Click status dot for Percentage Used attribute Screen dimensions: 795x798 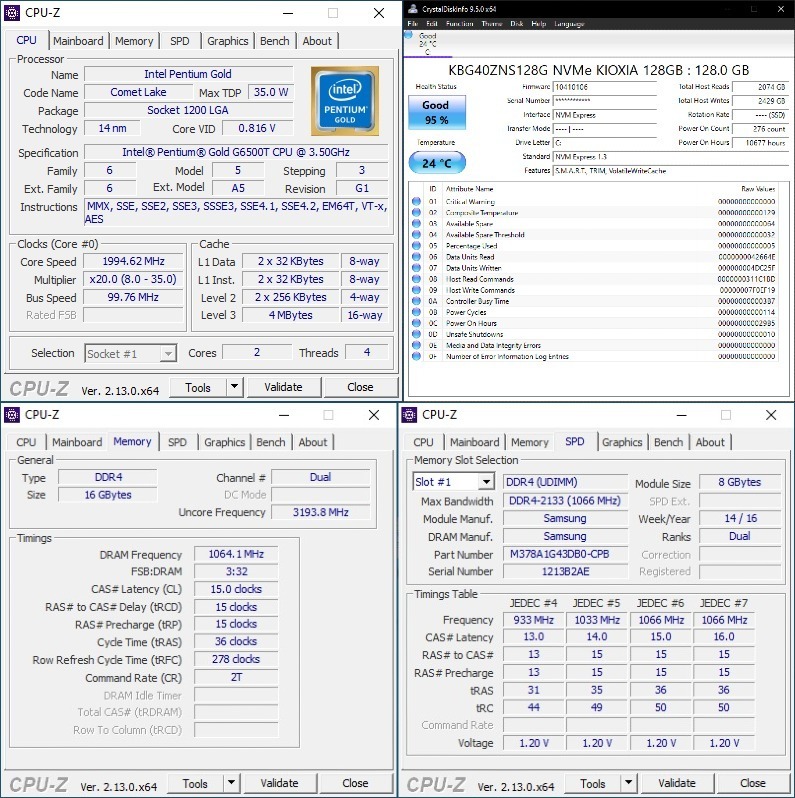point(416,246)
